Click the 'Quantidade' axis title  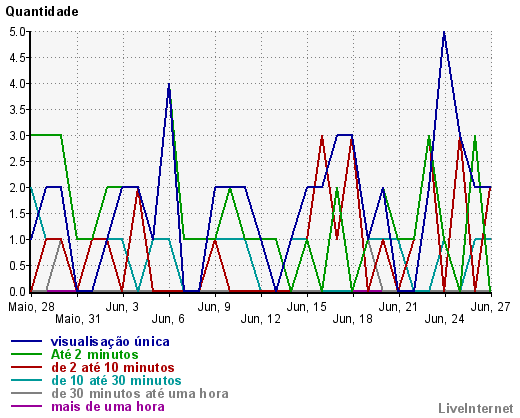click(x=42, y=12)
